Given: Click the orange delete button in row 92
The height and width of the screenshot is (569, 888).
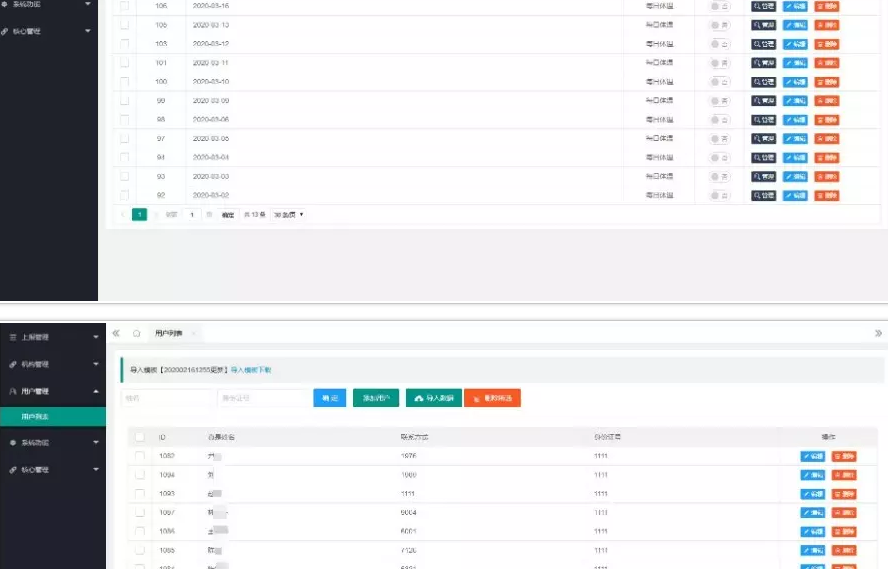Looking at the screenshot, I should click(x=827, y=195).
